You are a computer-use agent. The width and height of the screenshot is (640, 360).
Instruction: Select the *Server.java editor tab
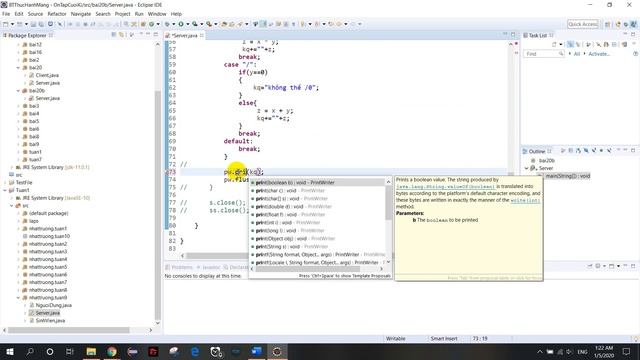pyautogui.click(x=184, y=36)
